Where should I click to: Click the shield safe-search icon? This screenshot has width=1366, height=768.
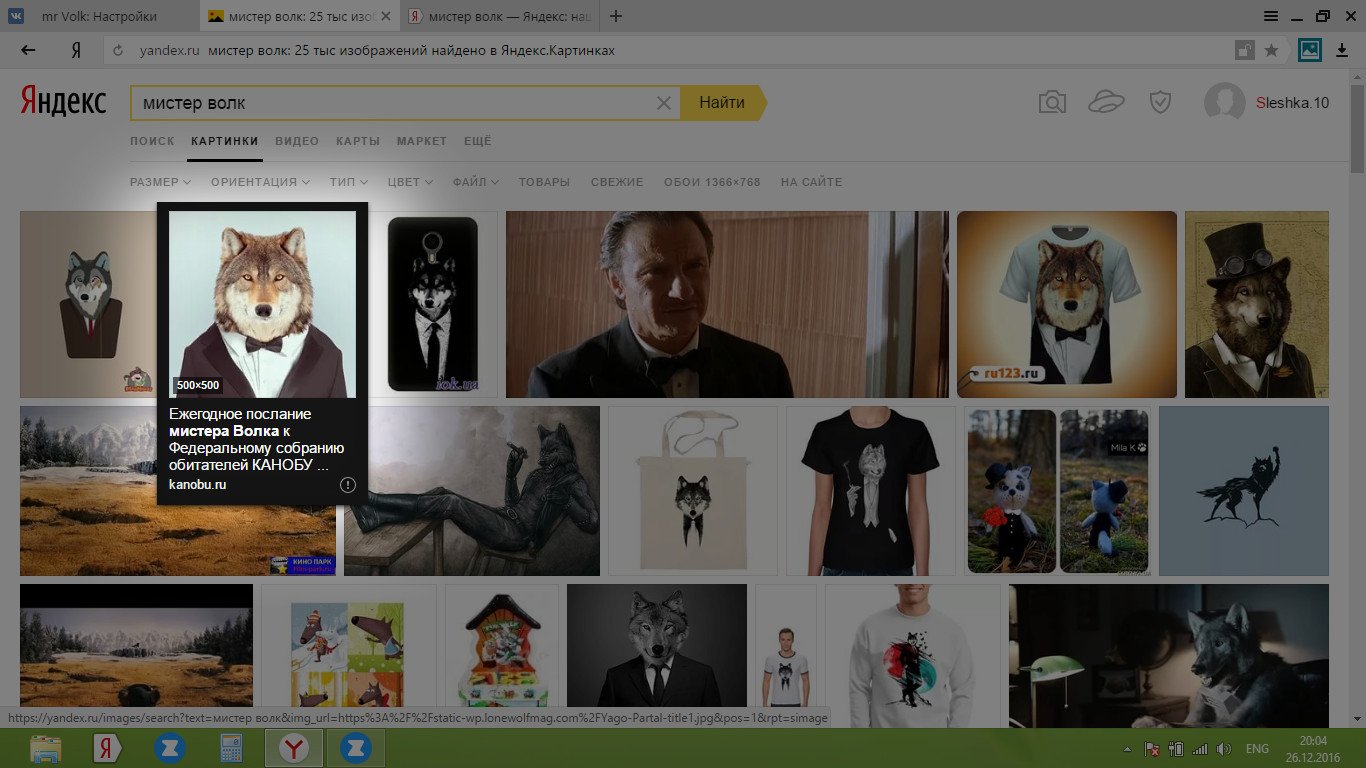1160,102
